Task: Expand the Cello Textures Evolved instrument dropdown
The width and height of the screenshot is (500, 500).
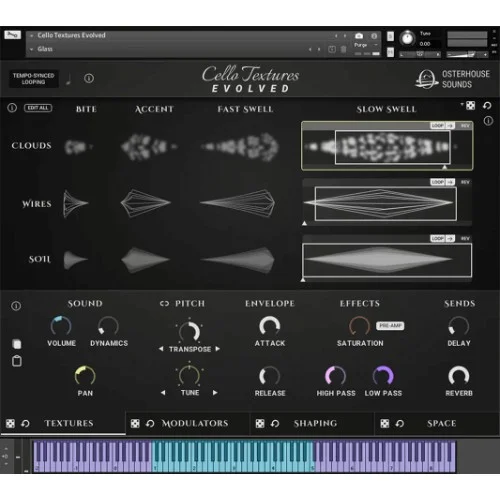Action: (x=32, y=35)
